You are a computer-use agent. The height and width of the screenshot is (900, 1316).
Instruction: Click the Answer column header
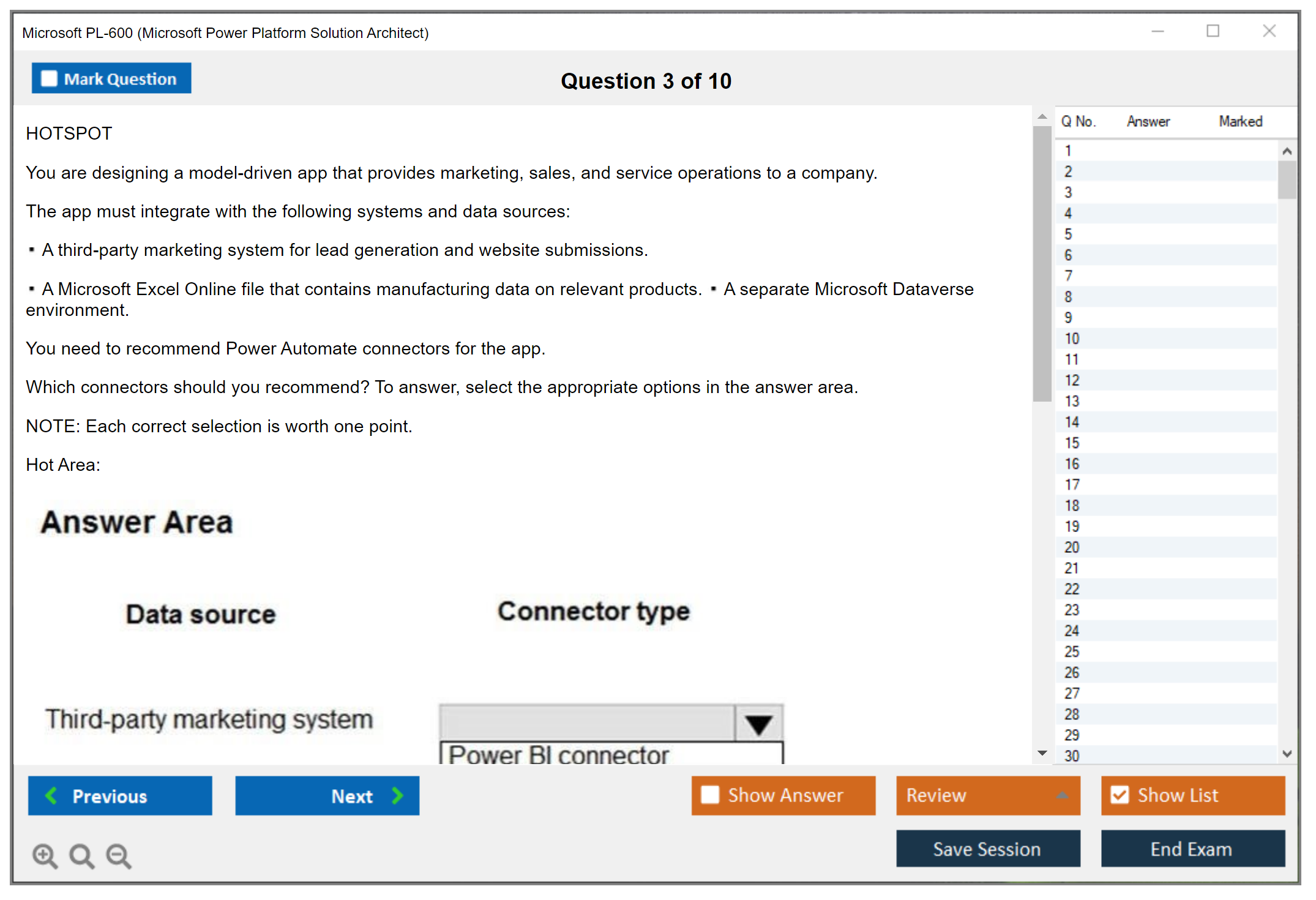click(1148, 121)
